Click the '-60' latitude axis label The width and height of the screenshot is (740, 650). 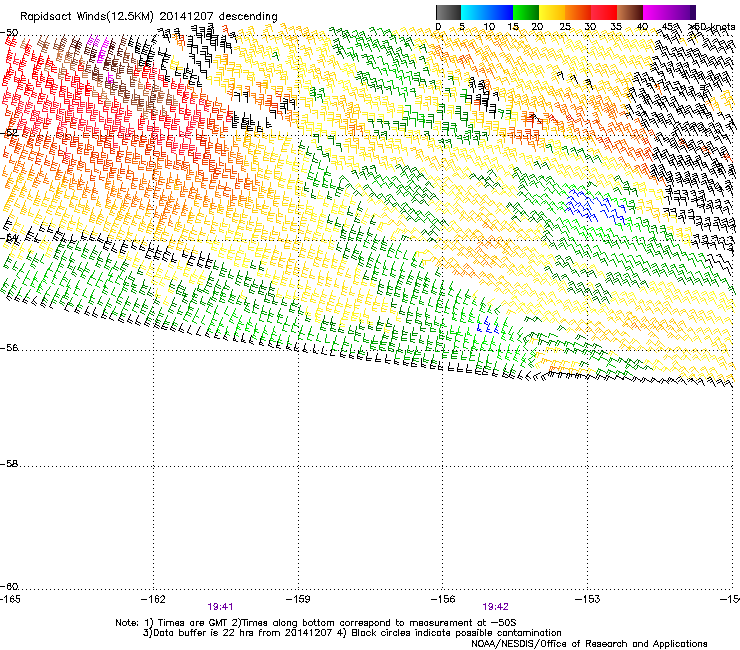pos(9,587)
